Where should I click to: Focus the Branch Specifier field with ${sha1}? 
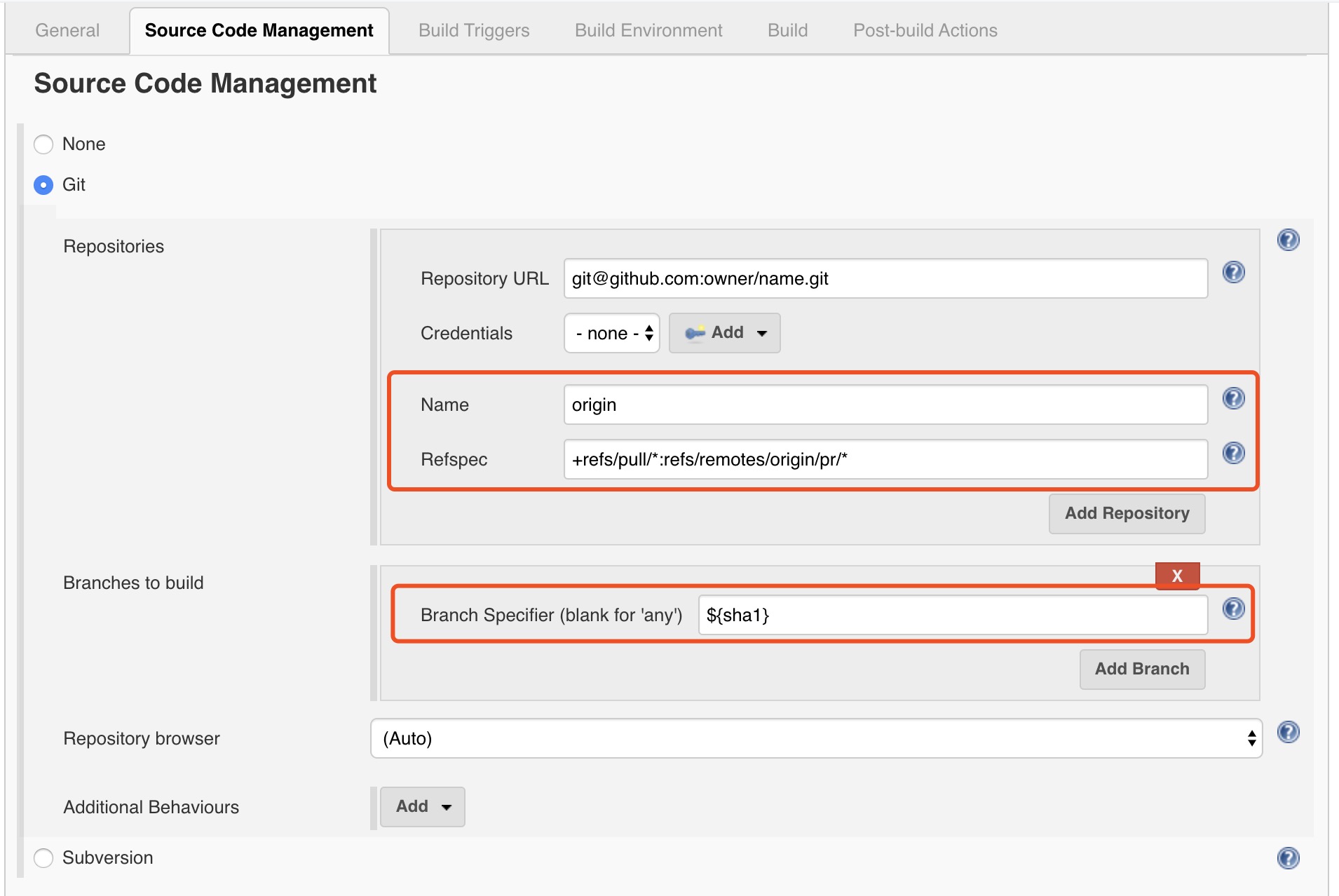[953, 615]
